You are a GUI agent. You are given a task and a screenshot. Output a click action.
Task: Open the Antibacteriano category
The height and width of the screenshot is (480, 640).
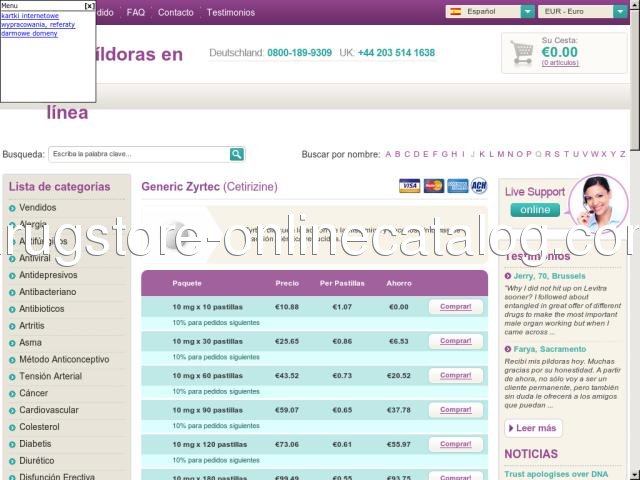tap(48, 292)
